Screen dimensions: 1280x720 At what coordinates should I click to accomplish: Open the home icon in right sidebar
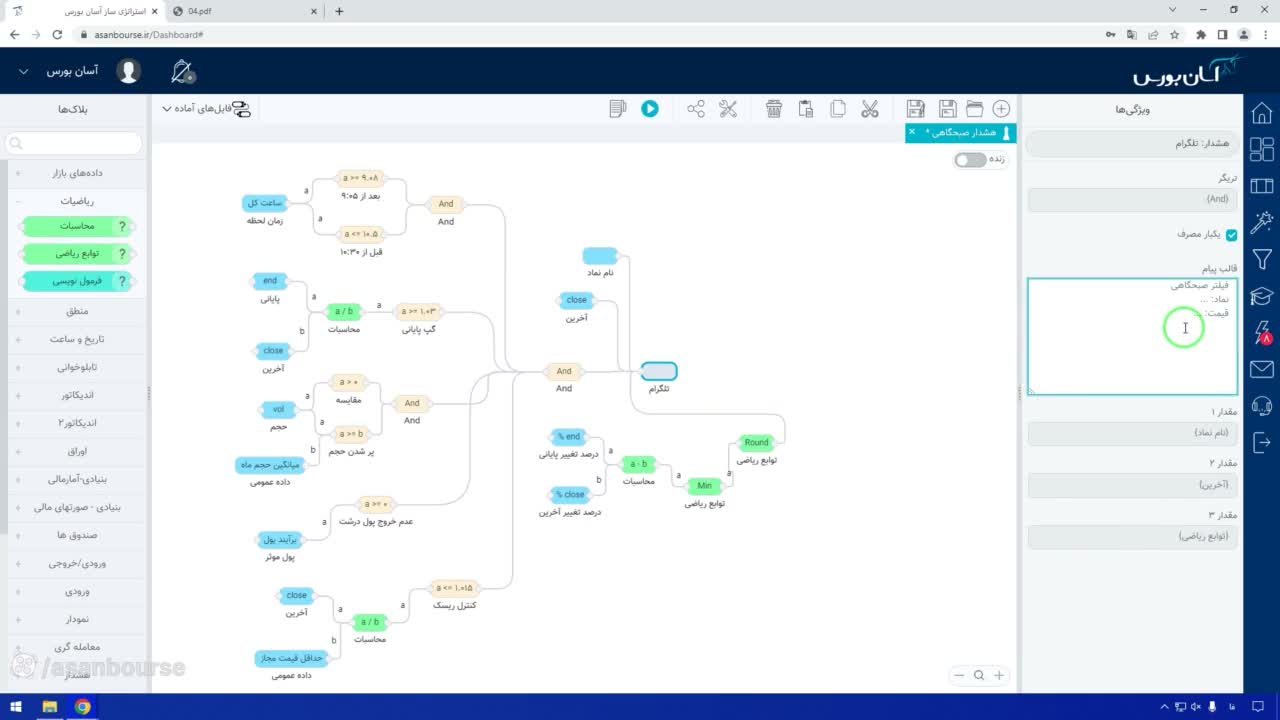pyautogui.click(x=1262, y=112)
